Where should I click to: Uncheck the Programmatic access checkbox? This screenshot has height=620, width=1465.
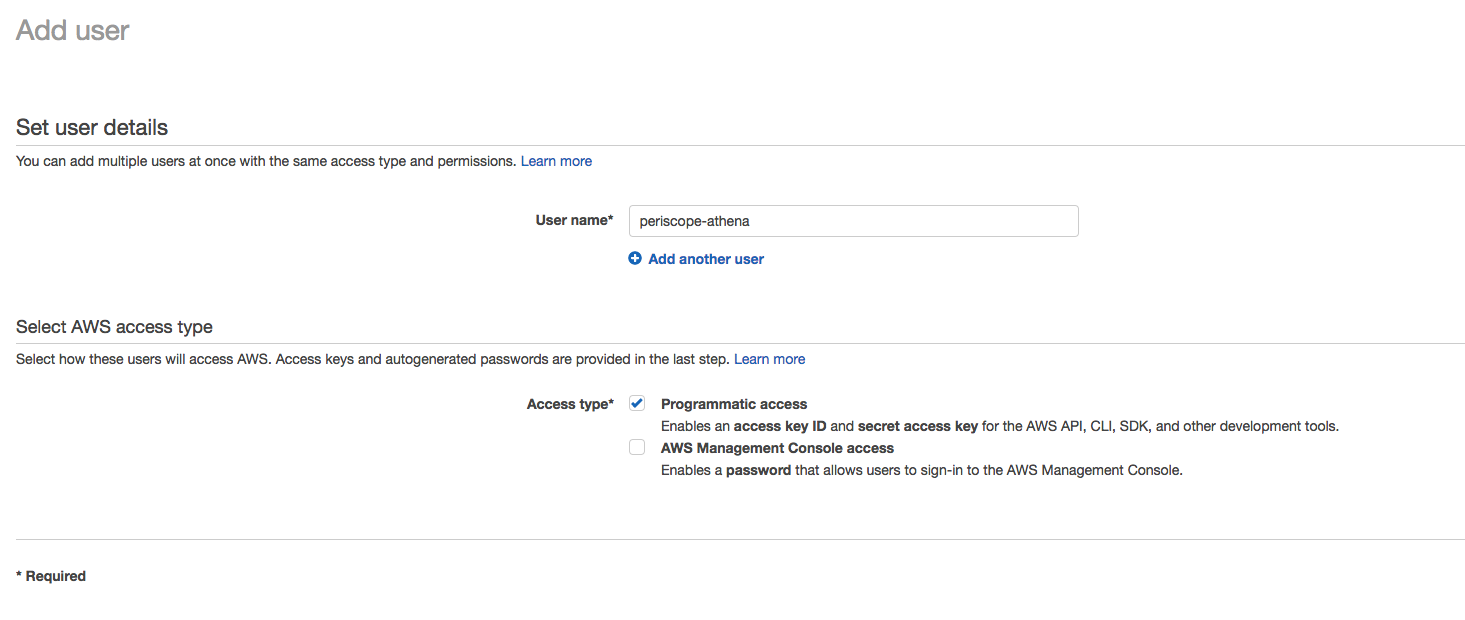(637, 403)
